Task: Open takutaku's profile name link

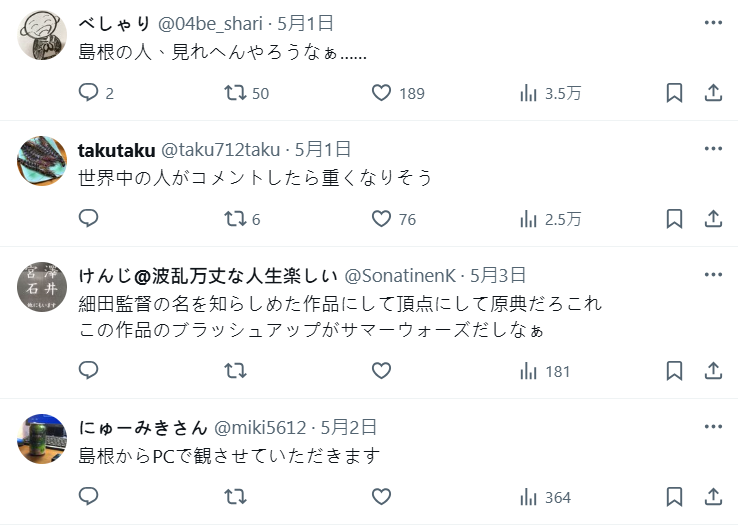Action: (116, 150)
